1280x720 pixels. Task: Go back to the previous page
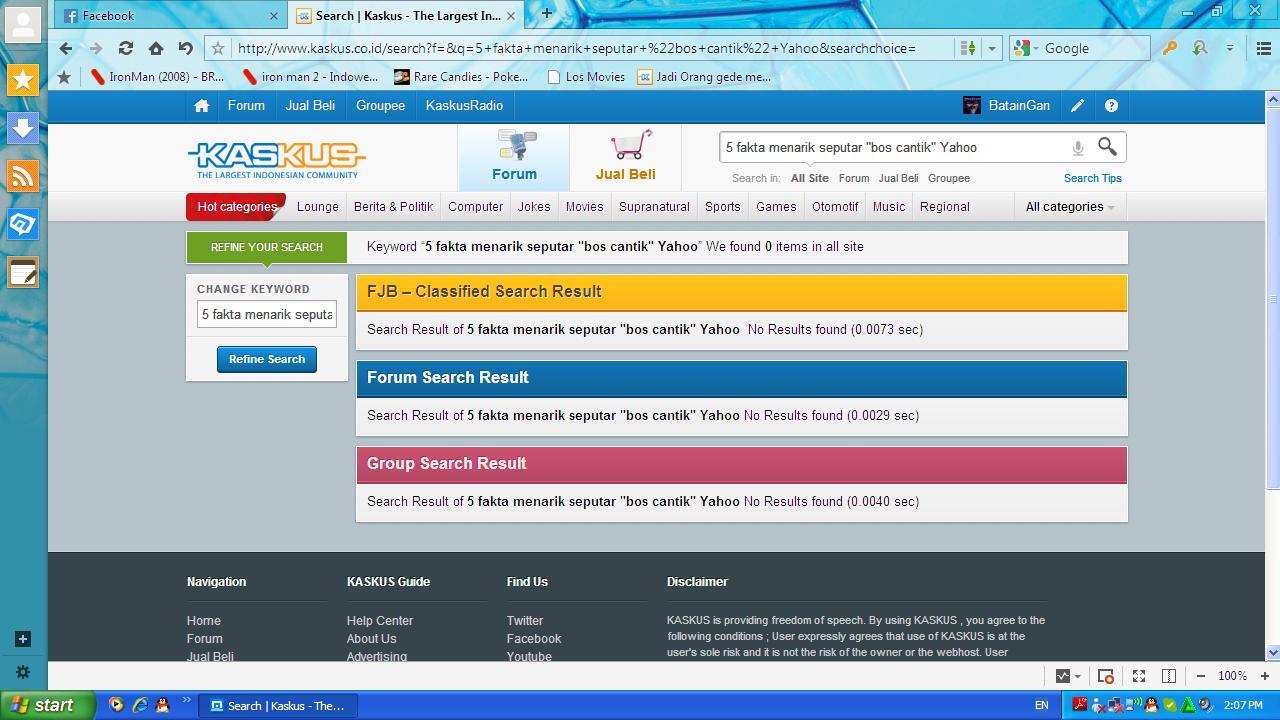pos(66,48)
